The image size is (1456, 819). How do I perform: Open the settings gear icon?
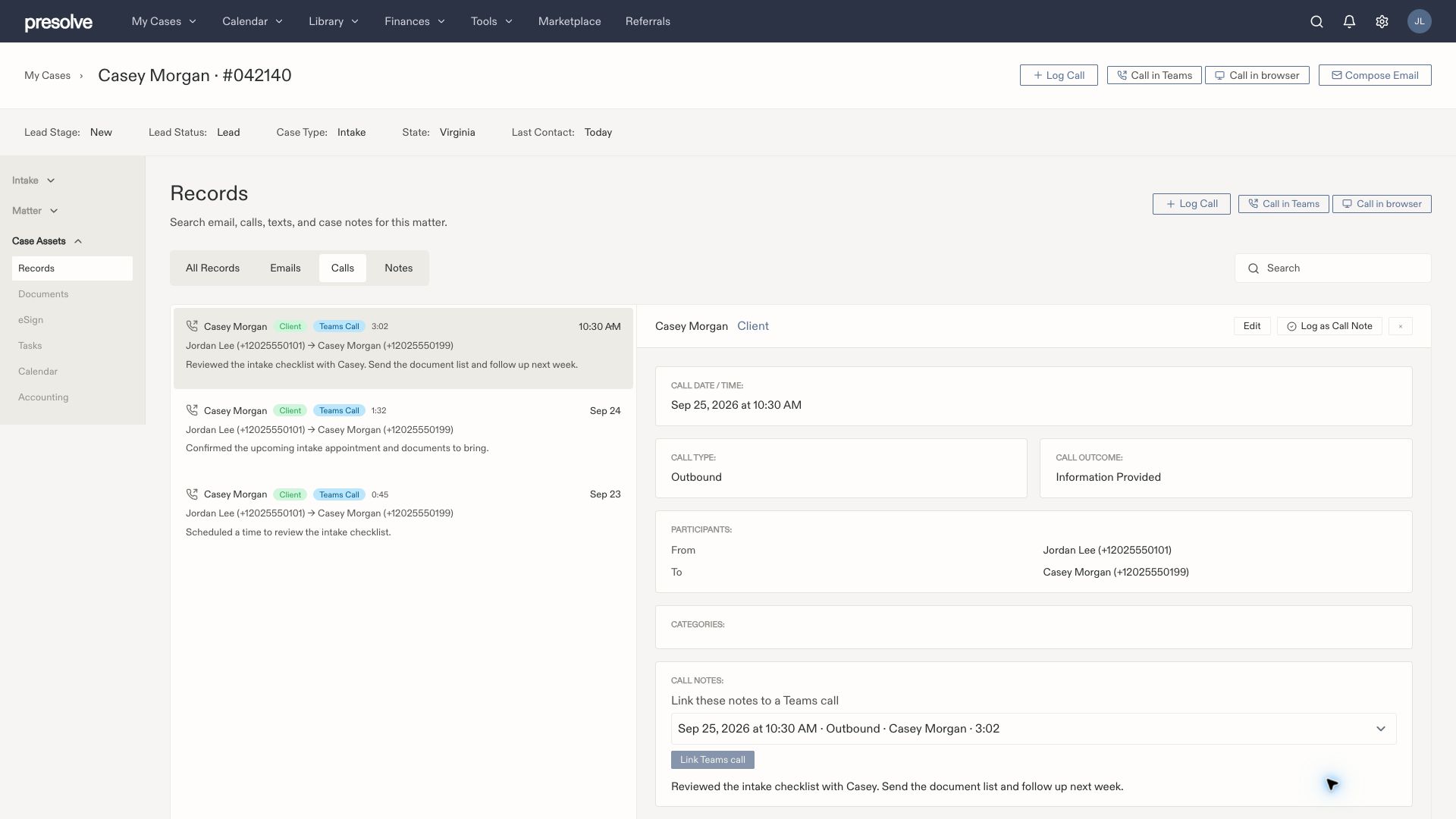tap(1382, 21)
